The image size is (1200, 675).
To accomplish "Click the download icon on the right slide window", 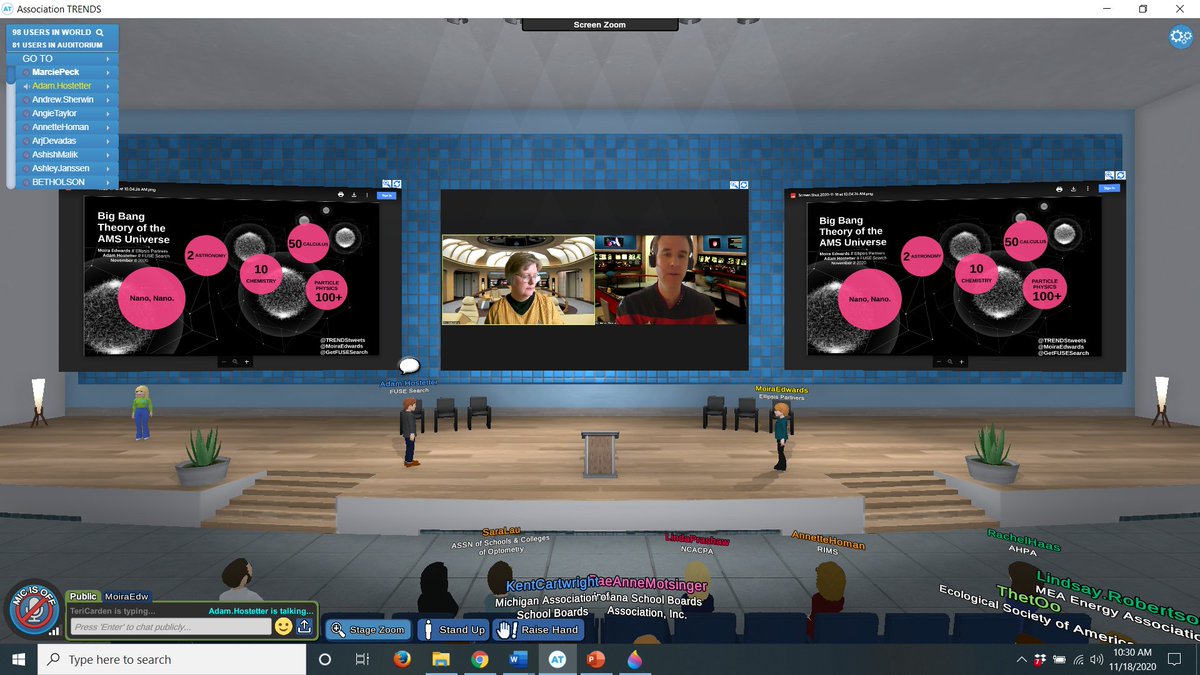I will pyautogui.click(x=1073, y=190).
